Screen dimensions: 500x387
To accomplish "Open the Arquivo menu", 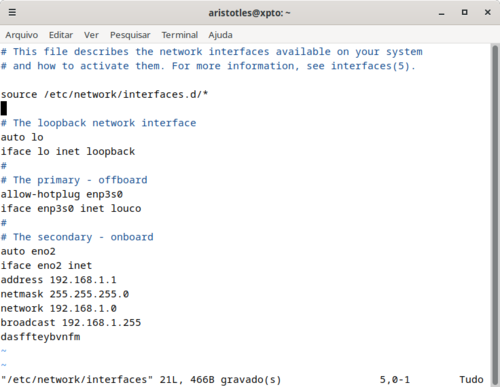I will coord(22,35).
